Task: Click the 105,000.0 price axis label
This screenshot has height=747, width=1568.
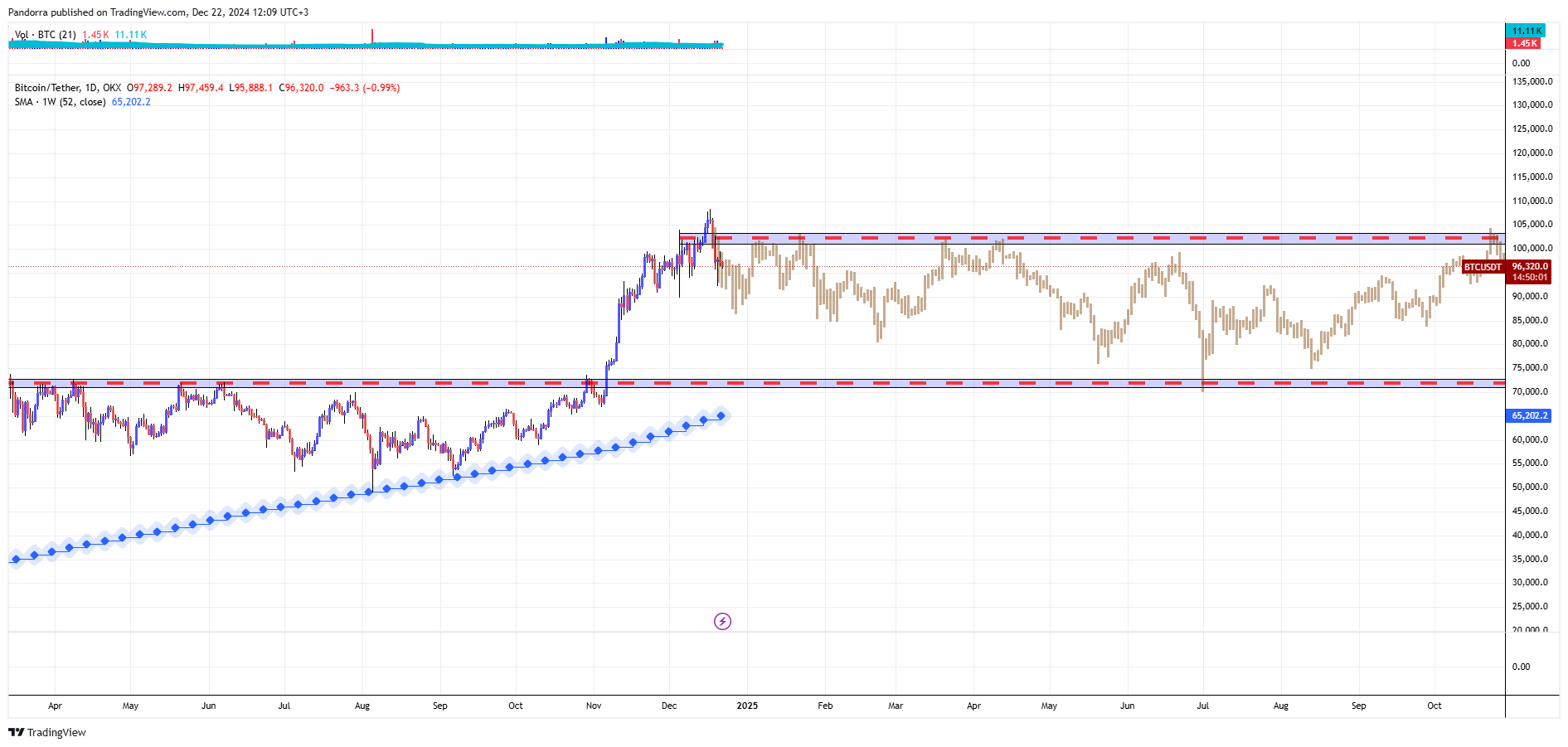Action: point(1532,224)
